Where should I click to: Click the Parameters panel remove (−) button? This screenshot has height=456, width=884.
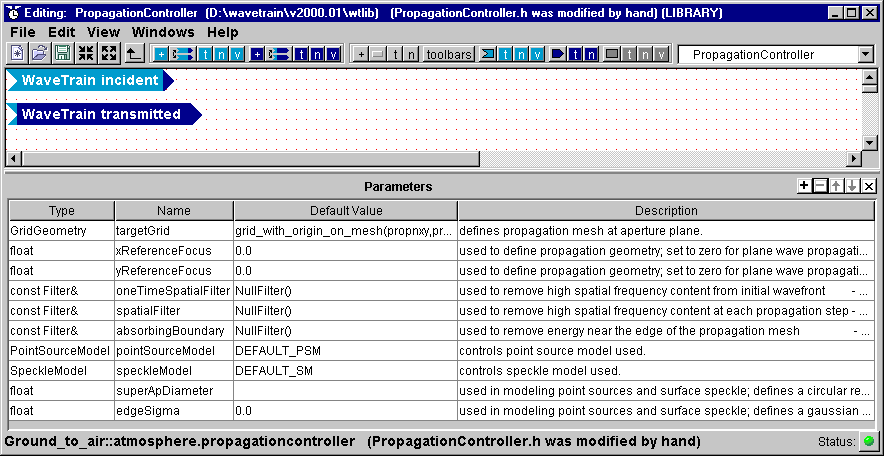click(x=820, y=186)
